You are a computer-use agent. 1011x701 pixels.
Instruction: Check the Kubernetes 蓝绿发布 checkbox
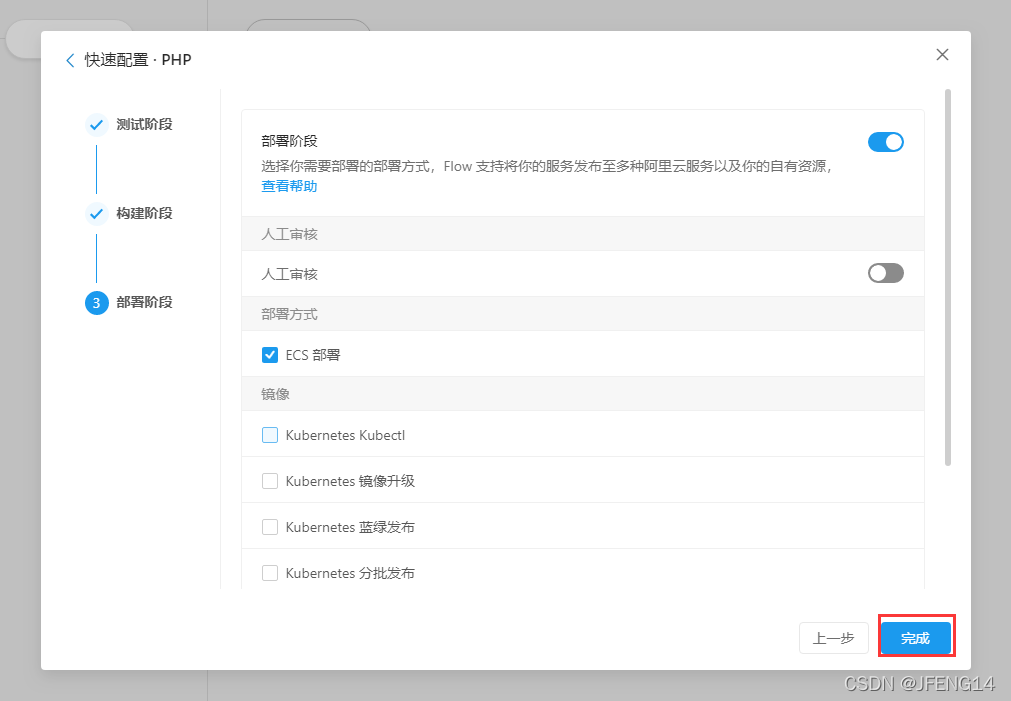270,527
